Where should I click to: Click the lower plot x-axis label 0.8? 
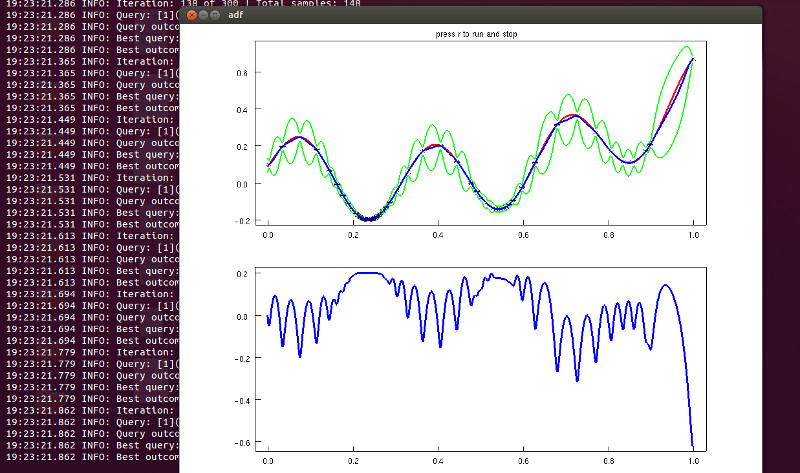coord(608,461)
